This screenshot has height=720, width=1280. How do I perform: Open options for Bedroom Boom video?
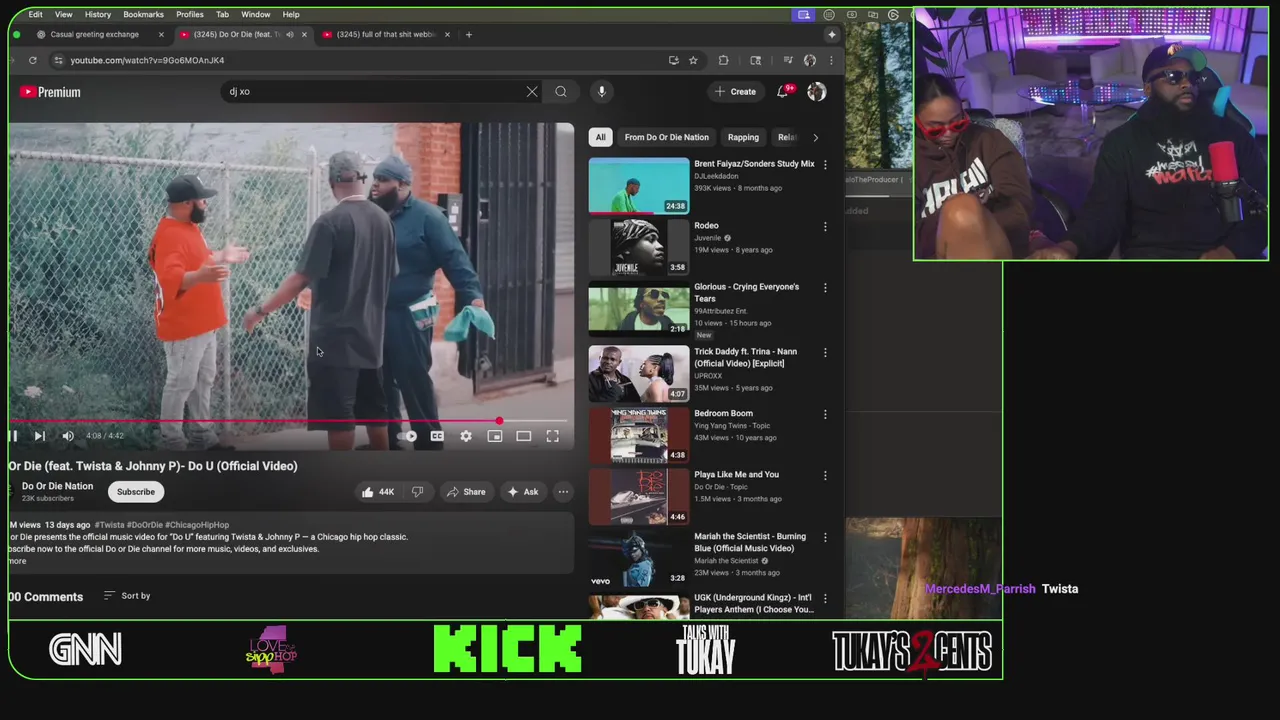pyautogui.click(x=825, y=415)
